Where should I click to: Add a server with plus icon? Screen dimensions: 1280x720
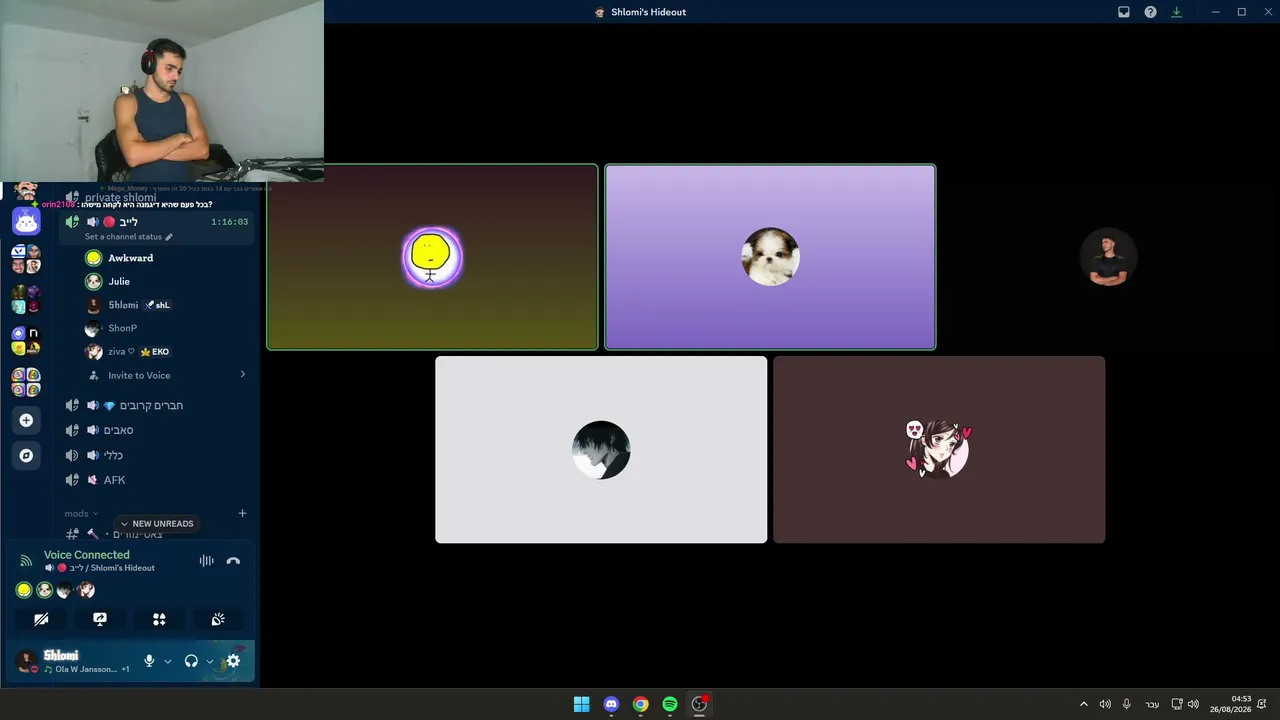(x=26, y=420)
